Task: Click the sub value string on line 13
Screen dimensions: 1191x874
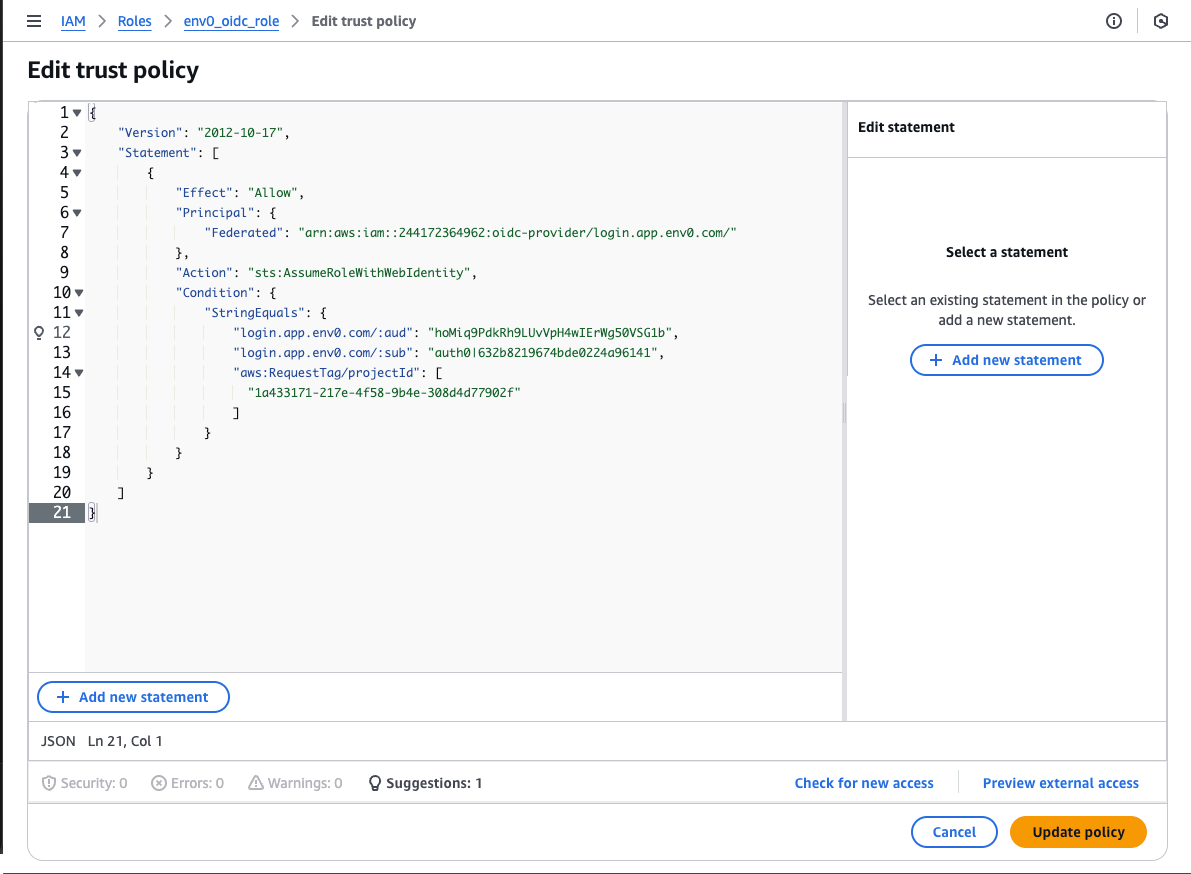Action: 543,352
